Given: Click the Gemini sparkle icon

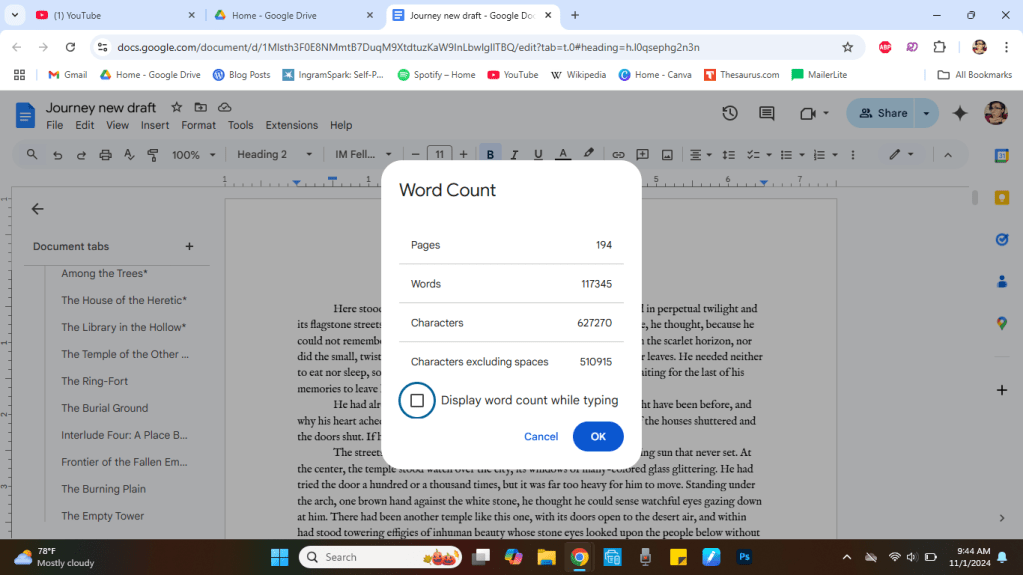Looking at the screenshot, I should [x=960, y=113].
